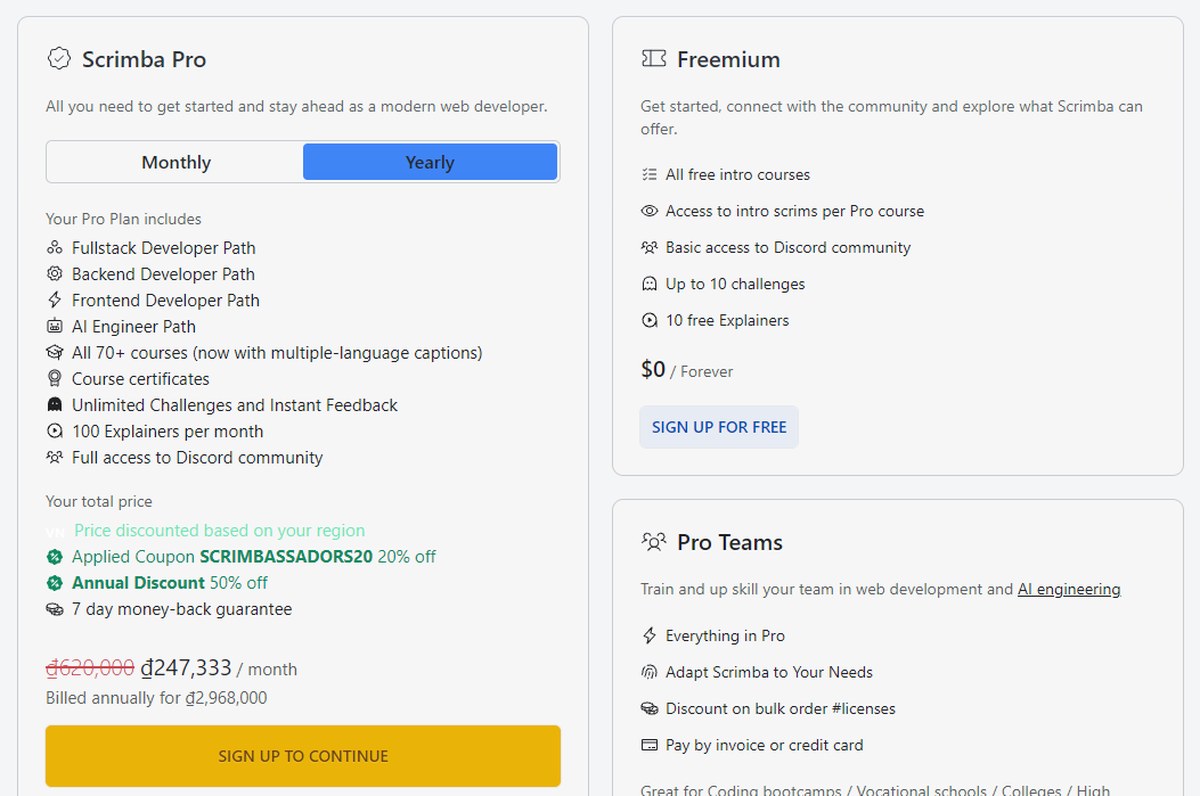Click the Fullstack Developer Path text
Image resolution: width=1200 pixels, height=796 pixels.
(164, 248)
